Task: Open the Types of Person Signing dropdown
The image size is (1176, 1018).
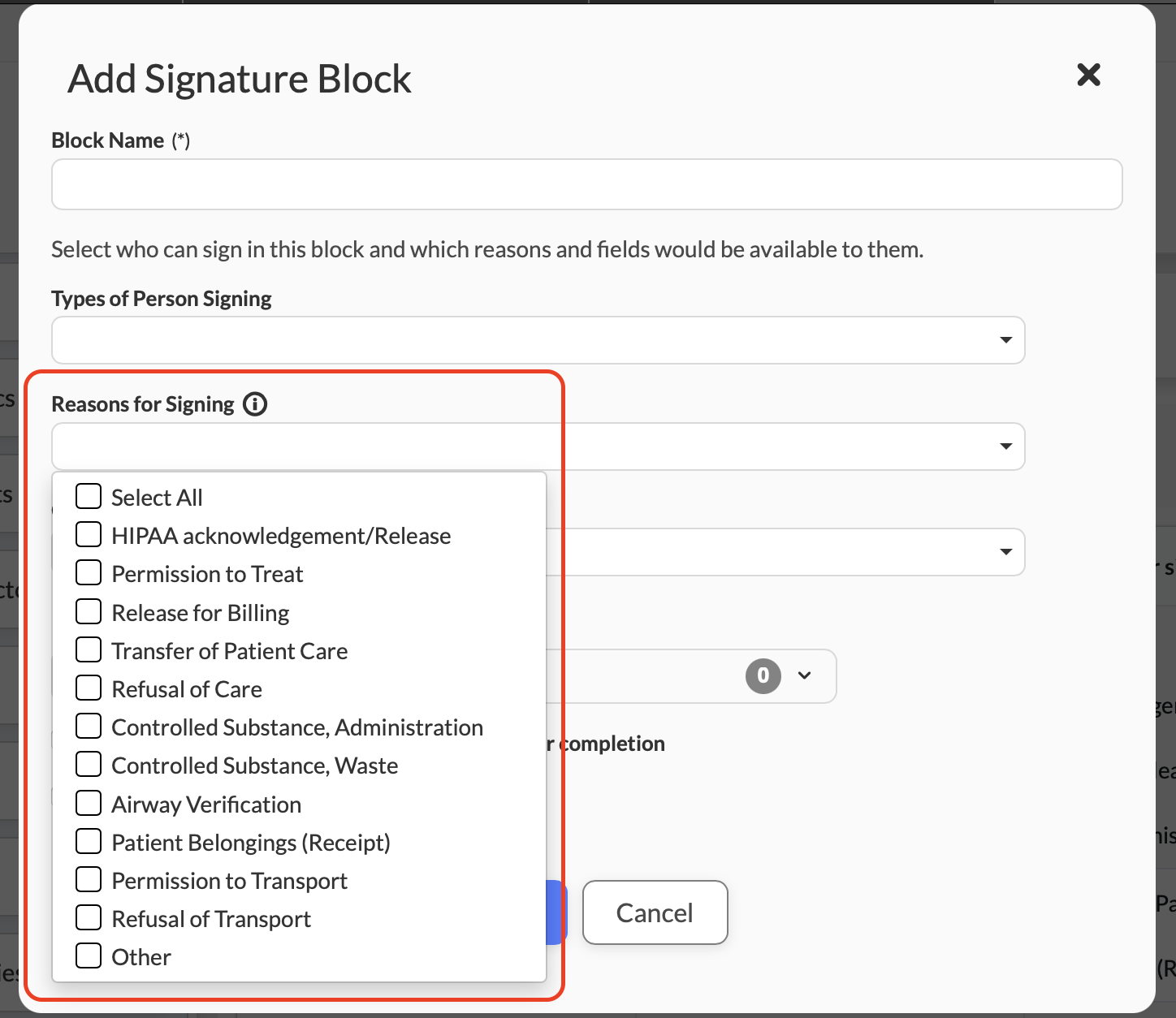Action: click(x=1005, y=340)
